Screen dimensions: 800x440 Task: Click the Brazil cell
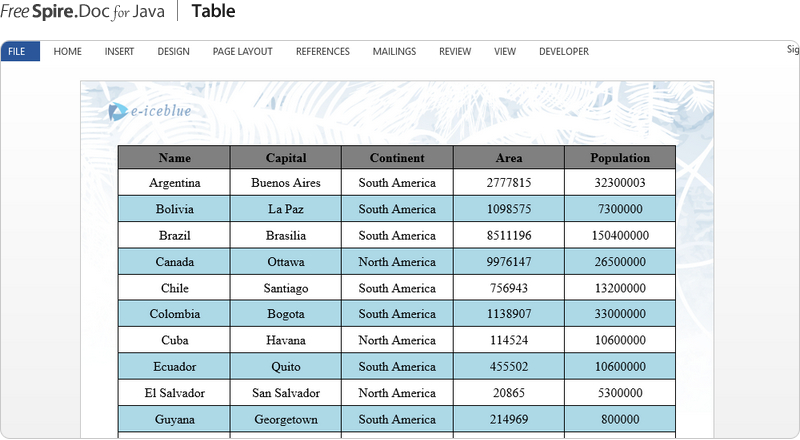pos(174,235)
